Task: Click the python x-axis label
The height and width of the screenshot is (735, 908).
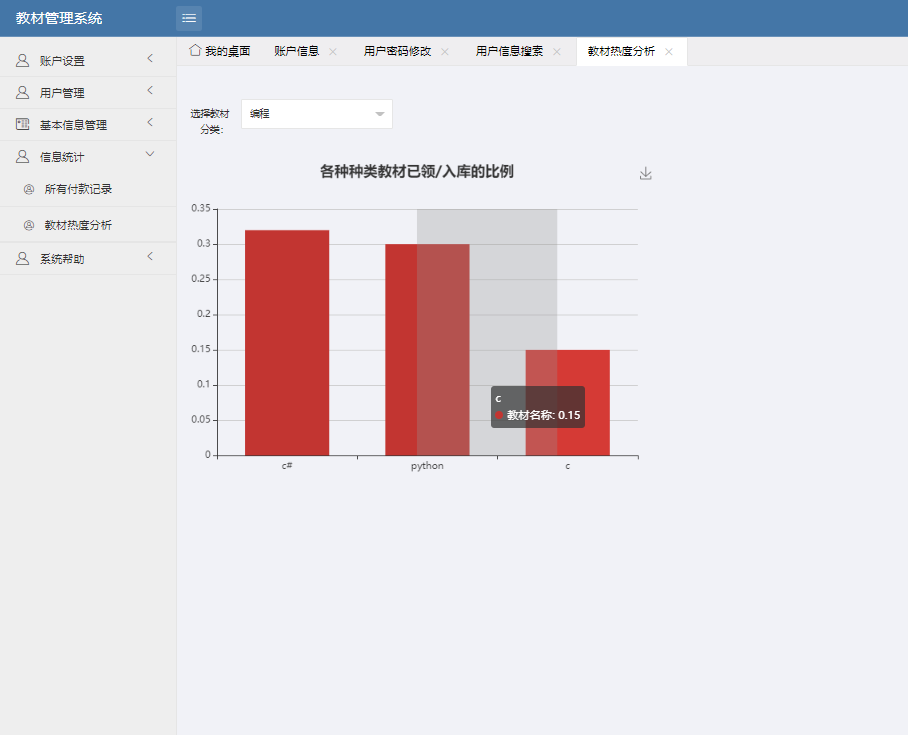Action: 427,466
